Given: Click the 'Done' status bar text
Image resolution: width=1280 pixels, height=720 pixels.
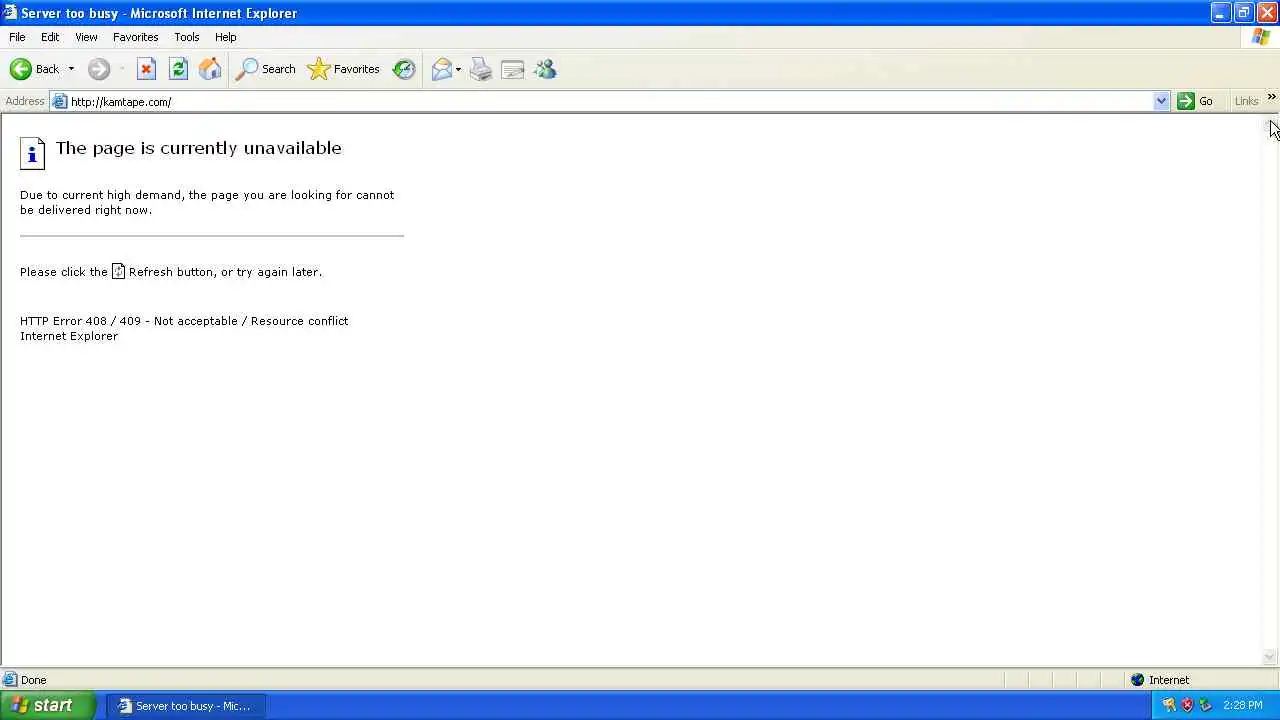Looking at the screenshot, I should click(x=34, y=680).
